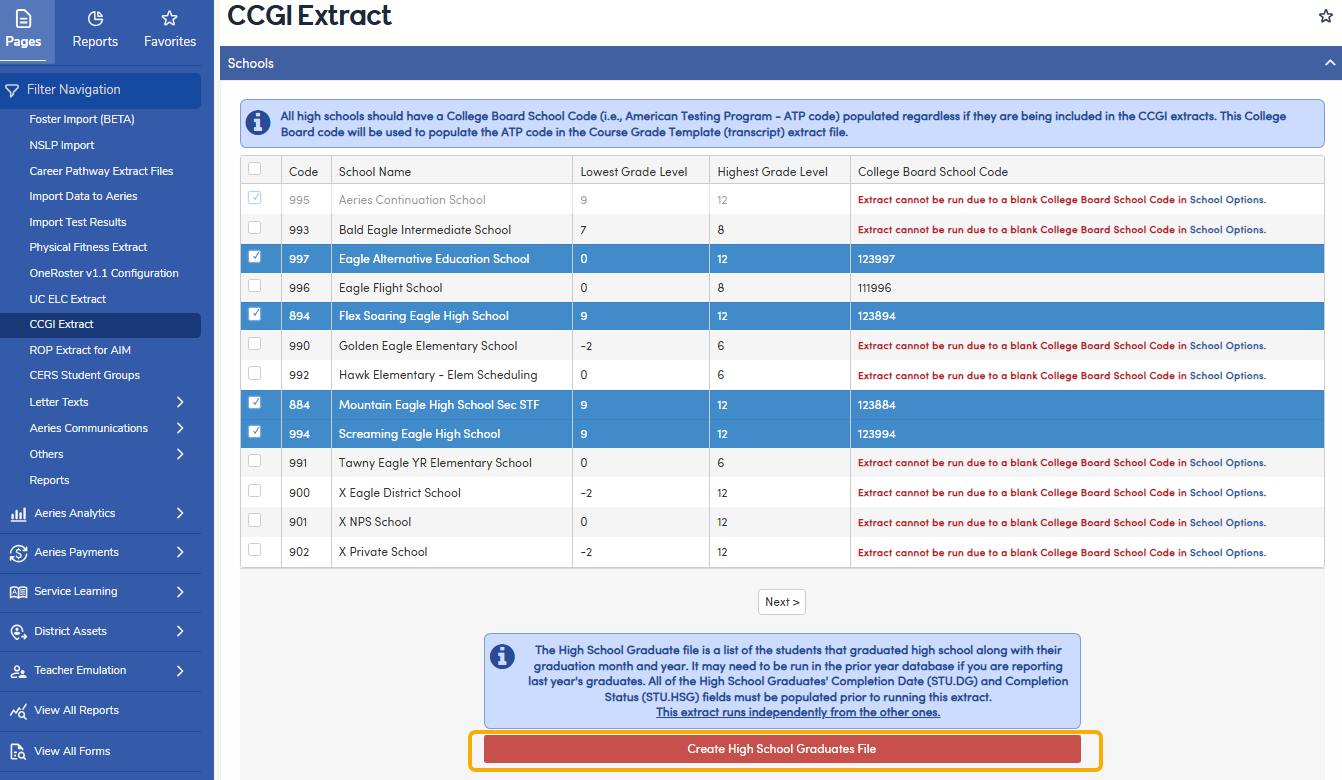This screenshot has width=1342, height=780.
Task: Follow School Options link in the X Private School row
Action: (1227, 552)
